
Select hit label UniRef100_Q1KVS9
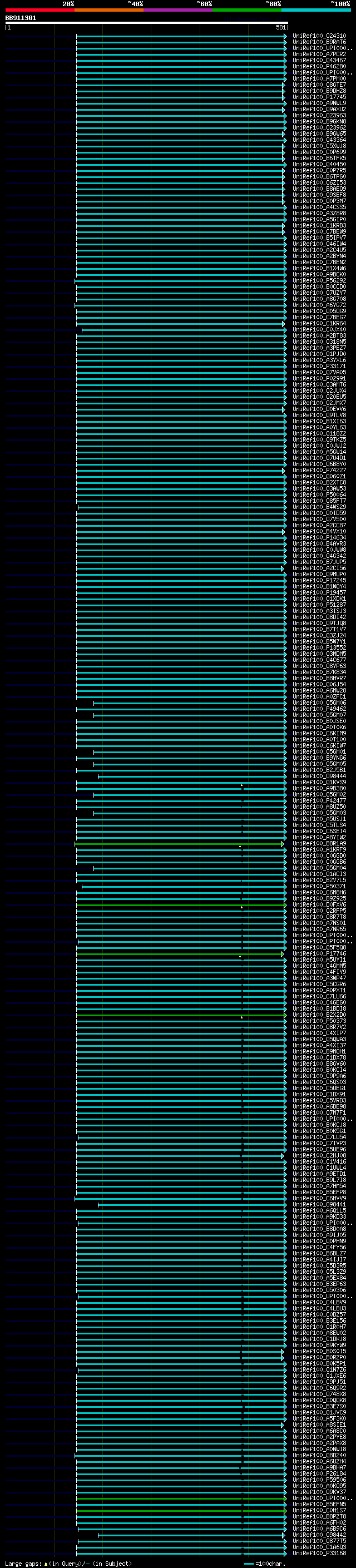click(x=319, y=782)
